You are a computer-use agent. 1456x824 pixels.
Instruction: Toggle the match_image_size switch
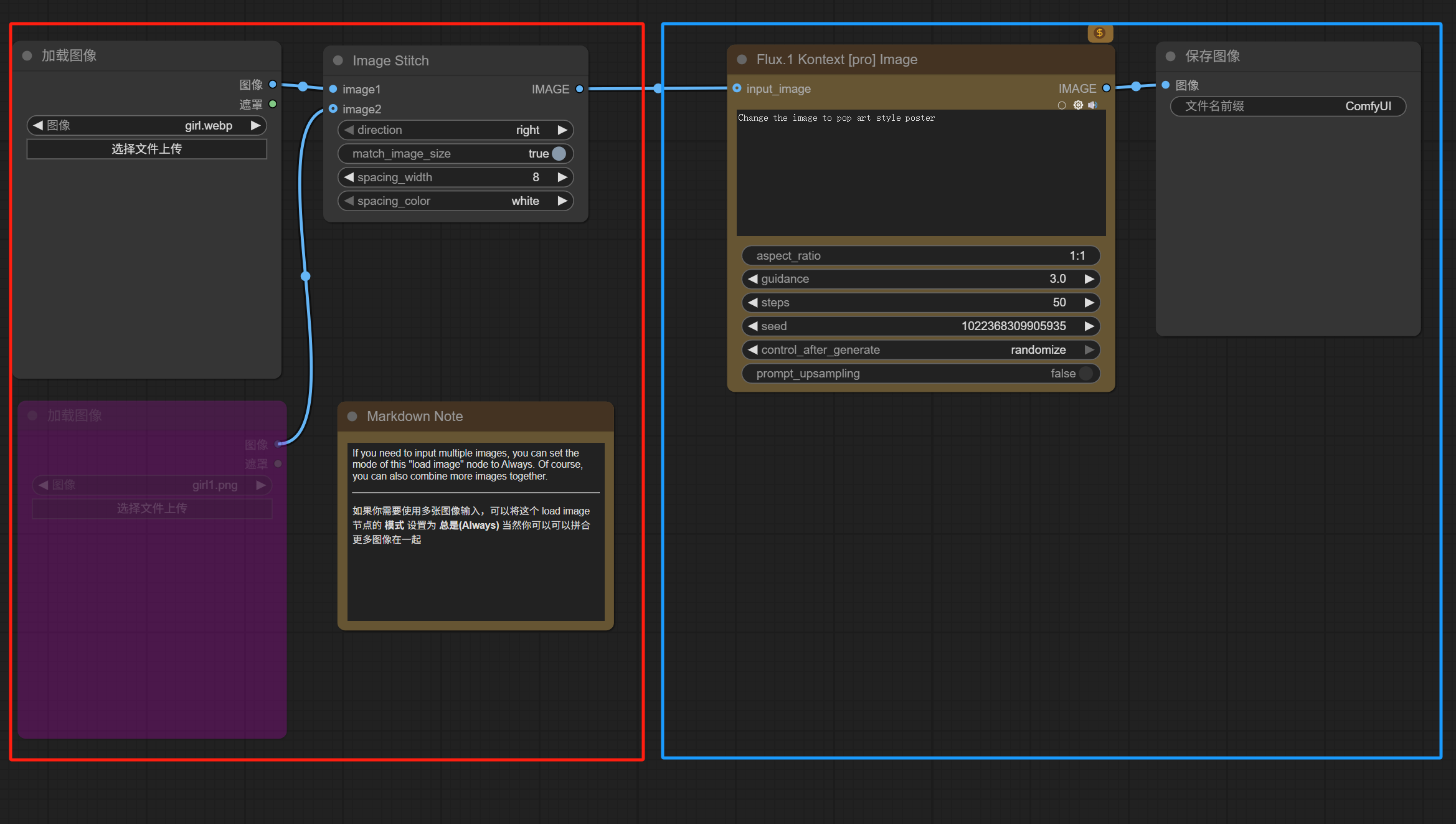(559, 154)
